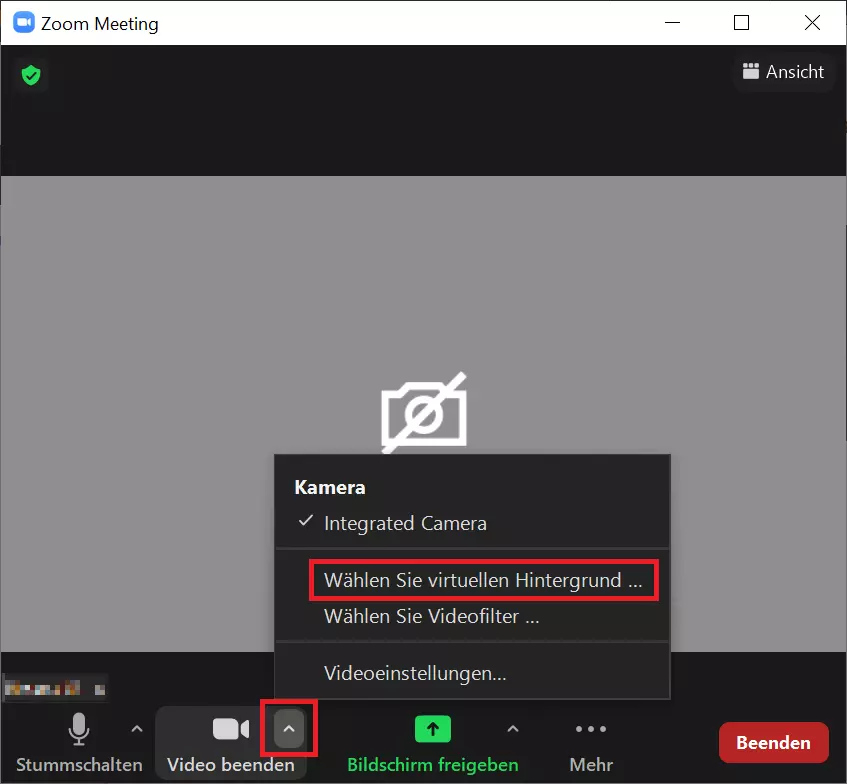847x784 pixels.
Task: Click the green encryption shield icon
Action: [x=31, y=75]
